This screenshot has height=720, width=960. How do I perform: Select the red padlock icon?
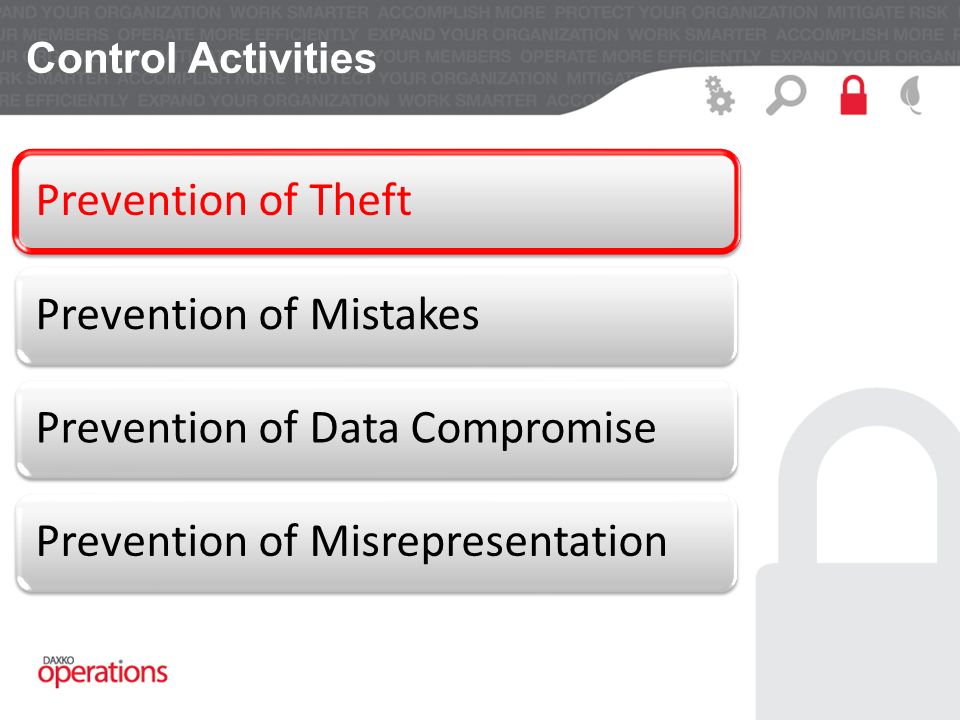coord(853,95)
